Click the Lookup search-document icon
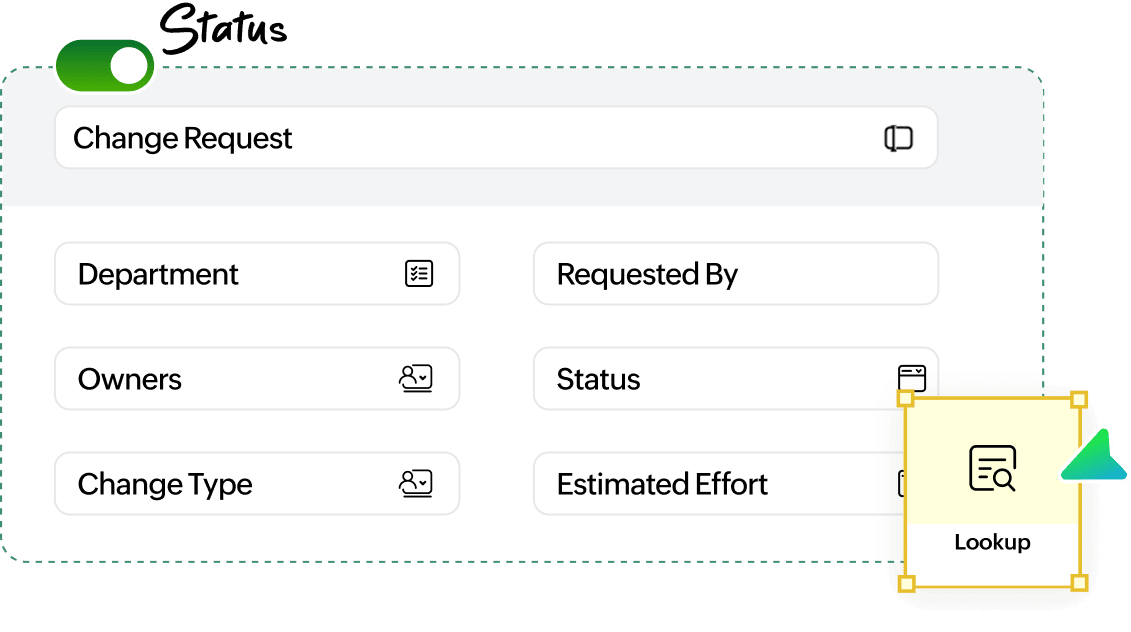1131x632 pixels. click(992, 468)
